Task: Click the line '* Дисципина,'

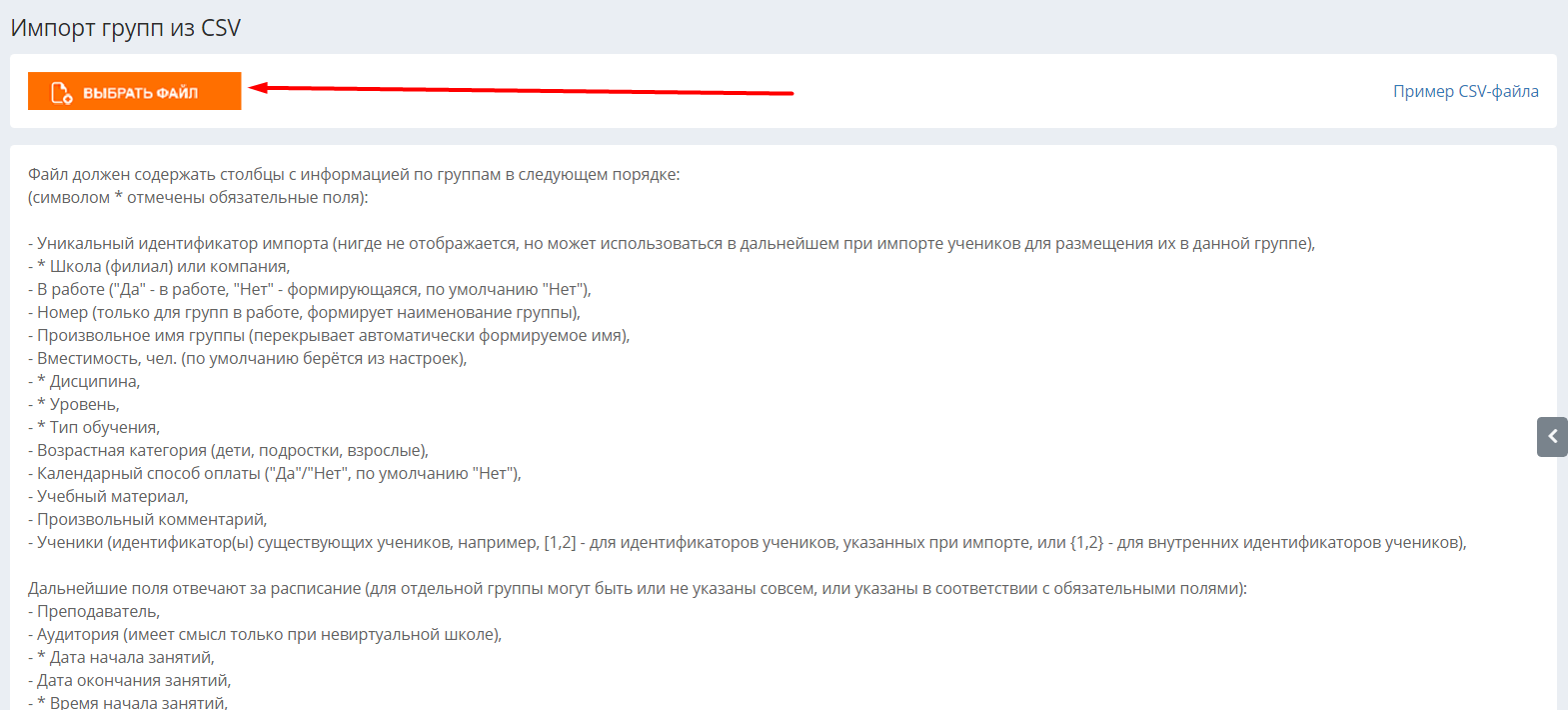Action: (84, 381)
